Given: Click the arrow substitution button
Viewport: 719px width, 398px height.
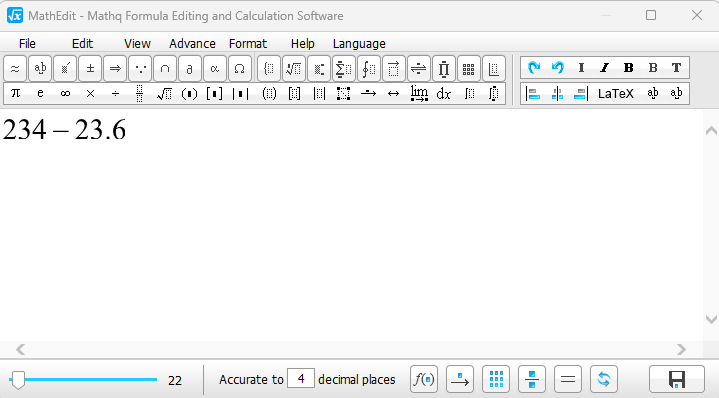Looking at the screenshot, I should point(460,379).
